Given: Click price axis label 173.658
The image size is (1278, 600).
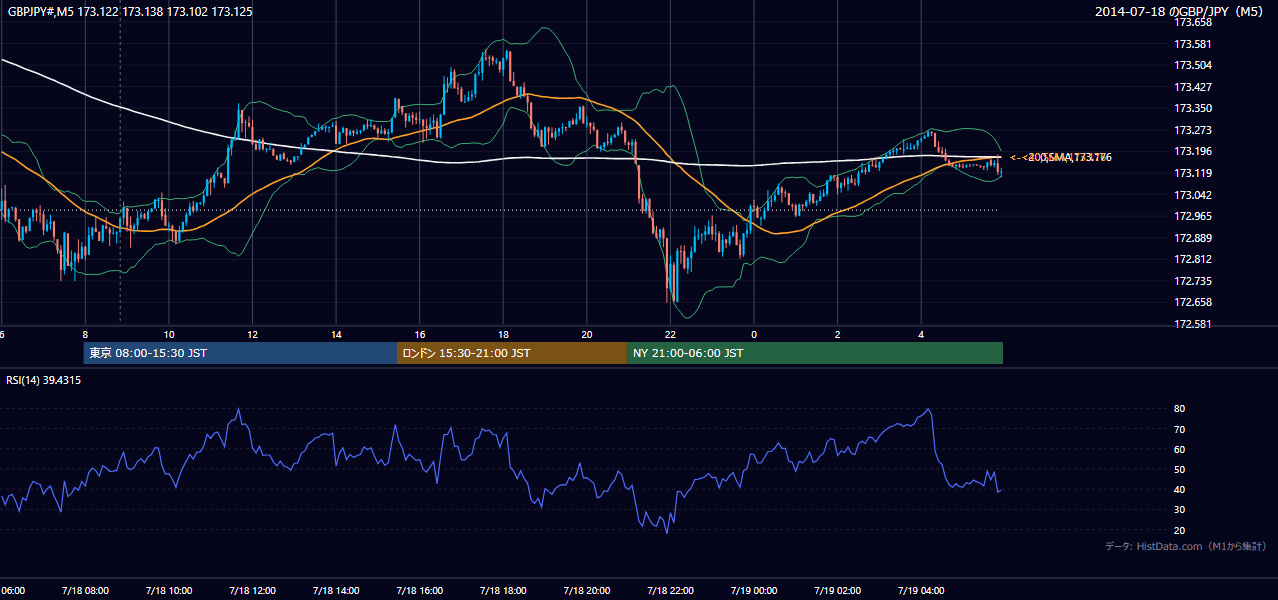Looking at the screenshot, I should [1192, 22].
